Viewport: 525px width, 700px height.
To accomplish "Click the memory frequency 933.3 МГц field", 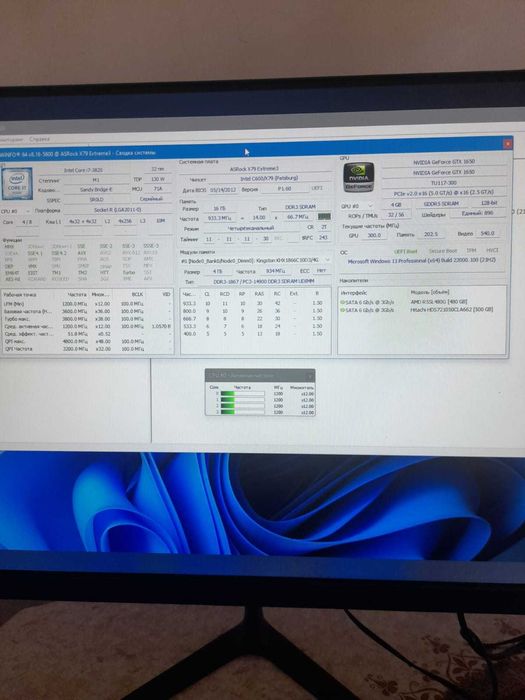I will (219, 218).
